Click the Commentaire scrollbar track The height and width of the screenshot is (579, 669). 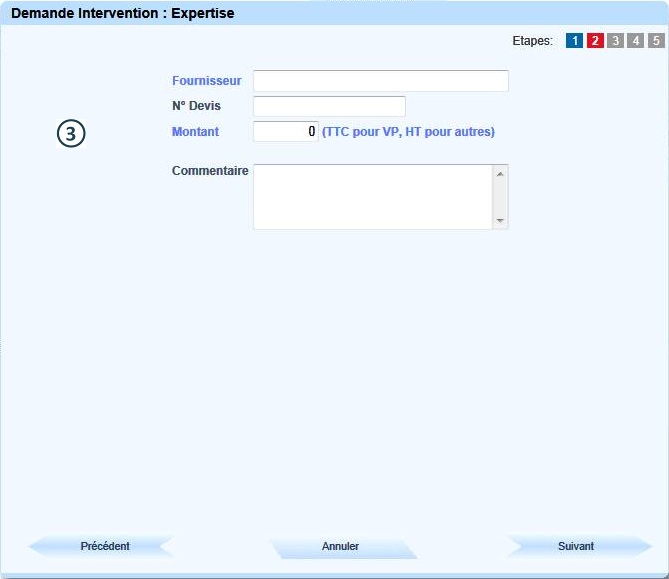(501, 197)
